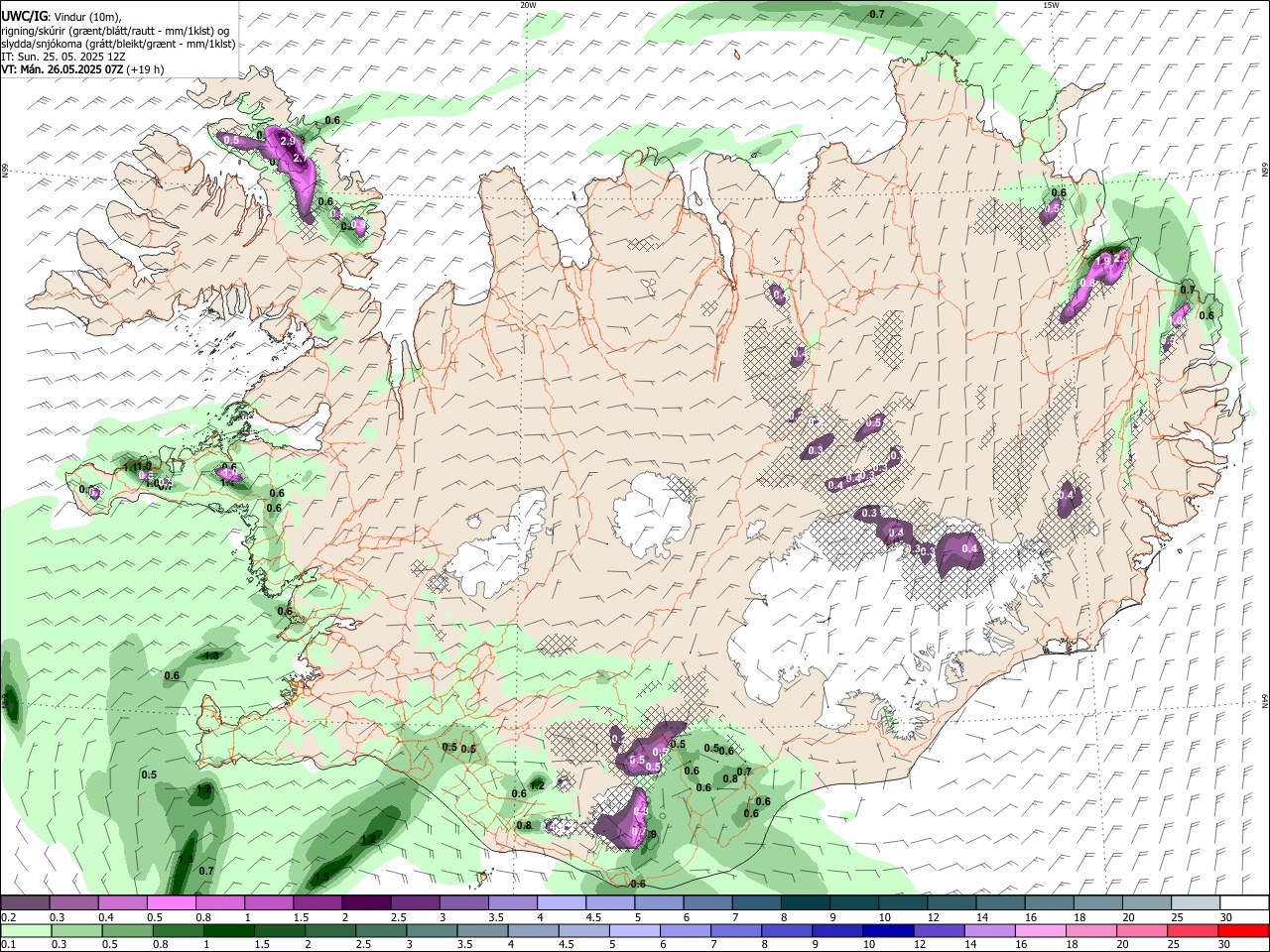The image size is (1270, 952).
Task: Click the slate blue snow swatch labeled 7
Action: tap(757, 903)
